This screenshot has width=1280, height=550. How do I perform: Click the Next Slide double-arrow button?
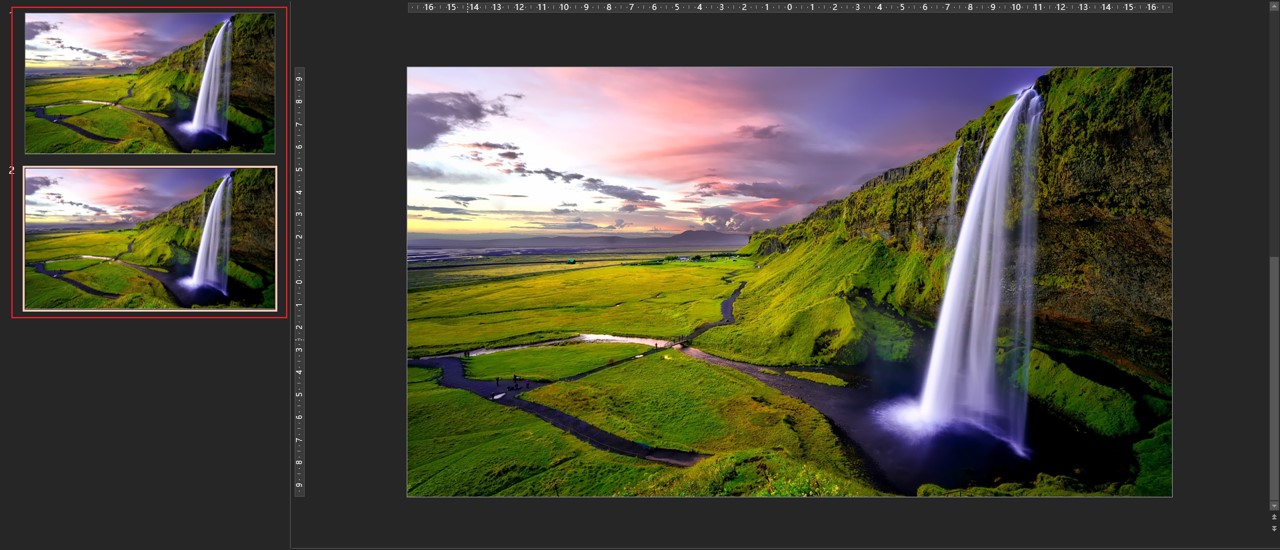pos(1273,528)
